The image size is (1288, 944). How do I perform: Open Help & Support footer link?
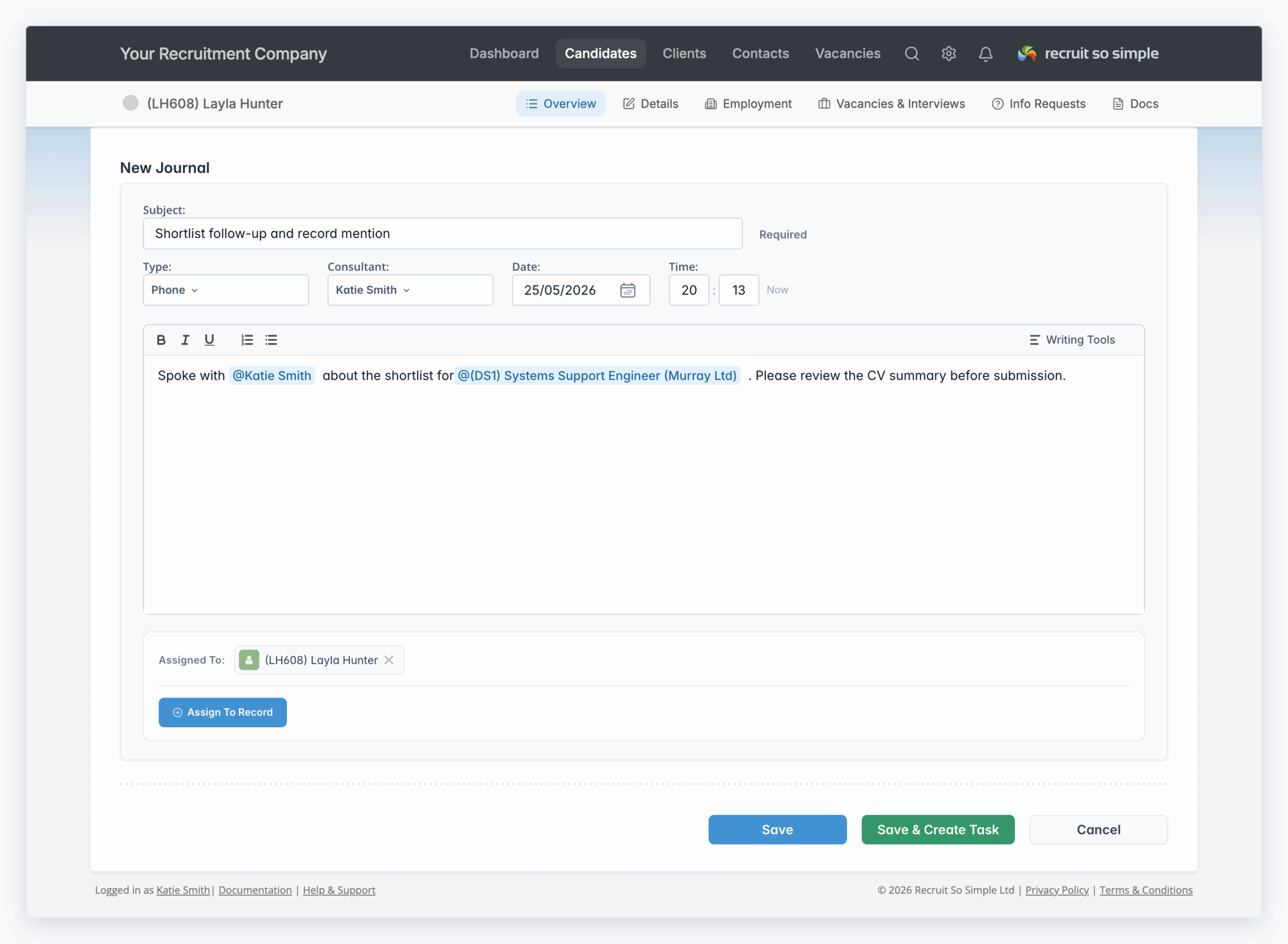point(339,890)
